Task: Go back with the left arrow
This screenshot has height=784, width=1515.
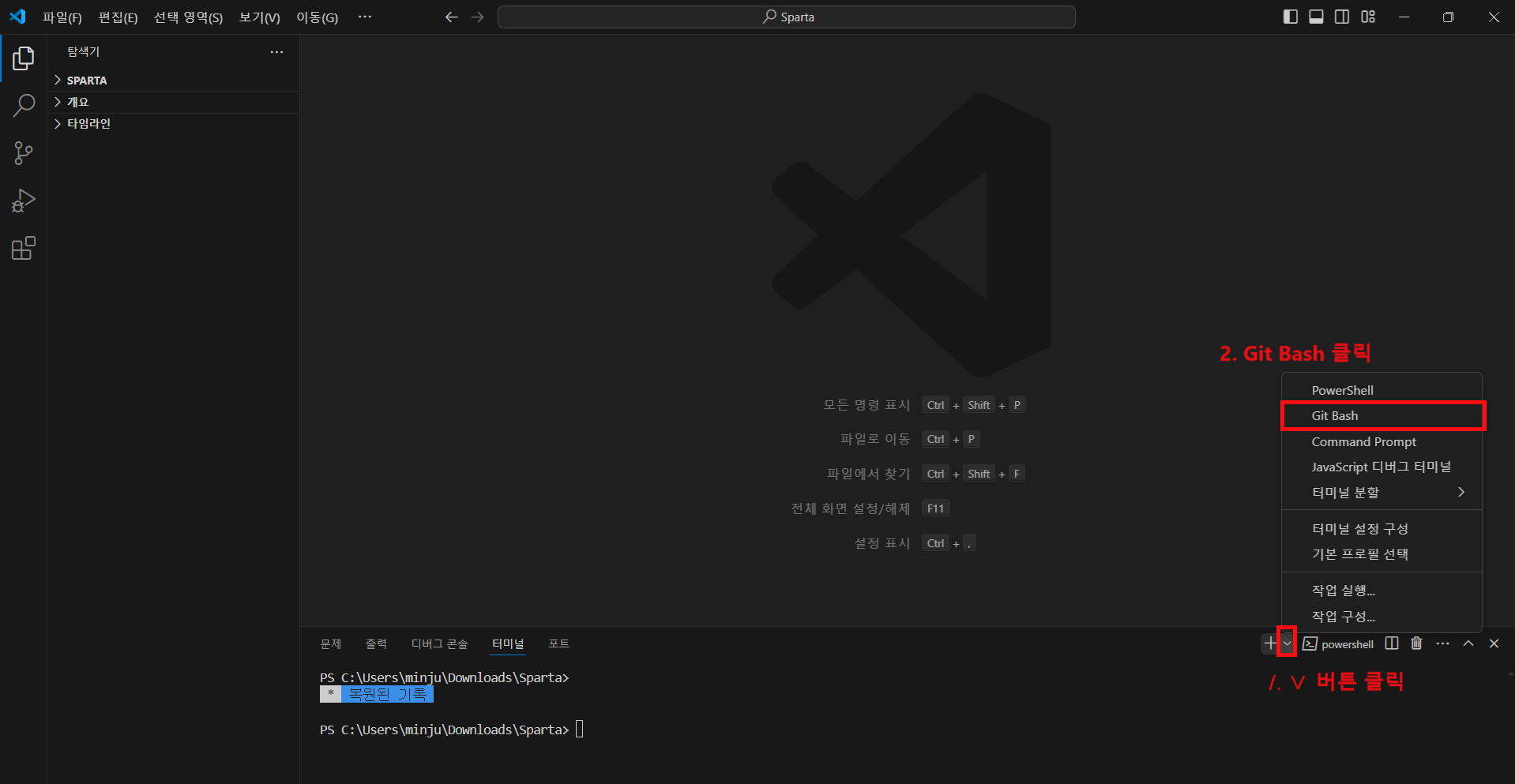Action: click(451, 17)
